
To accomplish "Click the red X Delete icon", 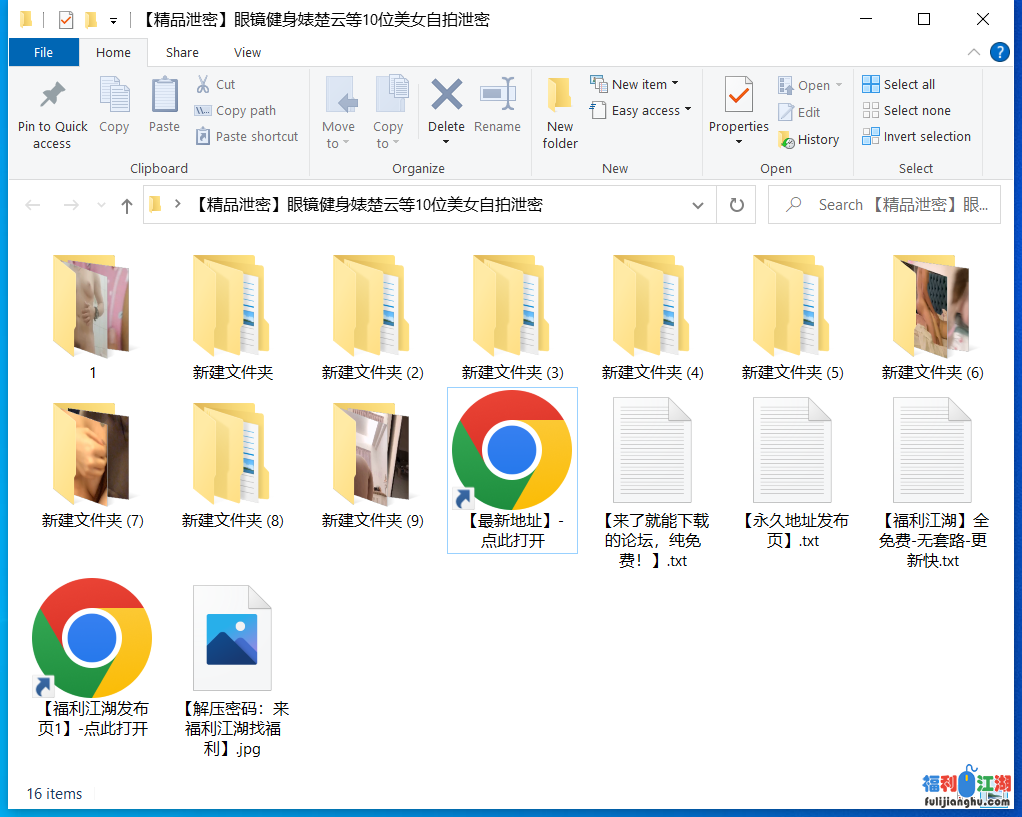I will click(446, 96).
